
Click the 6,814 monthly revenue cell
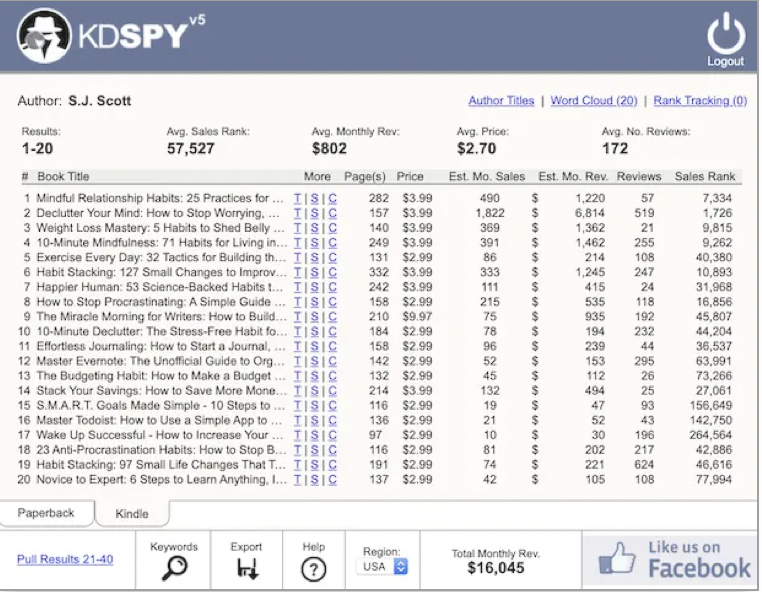(x=590, y=213)
